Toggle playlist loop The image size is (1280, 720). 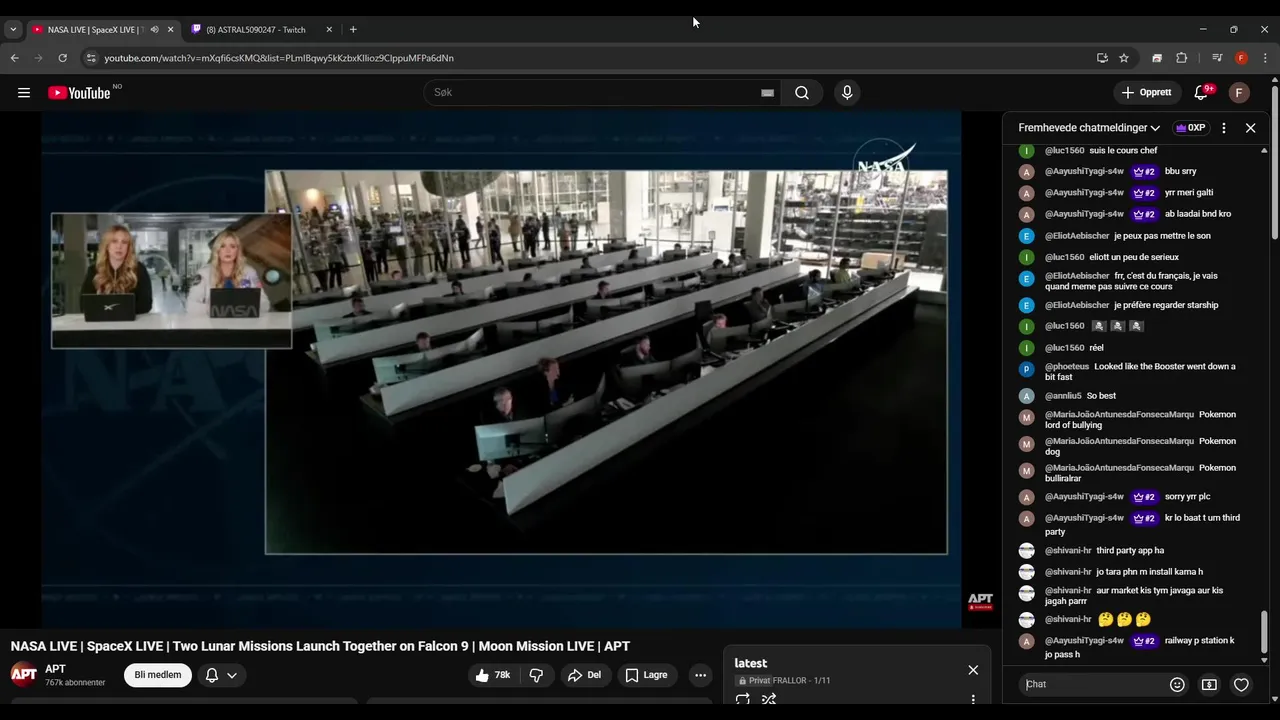[x=742, y=700]
